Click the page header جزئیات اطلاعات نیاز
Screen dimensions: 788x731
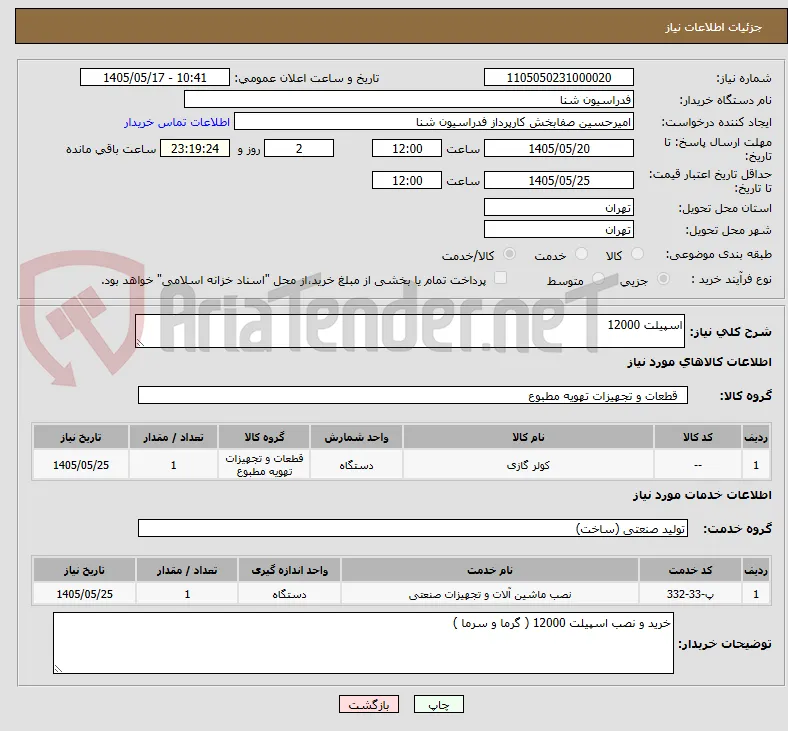[x=713, y=27]
